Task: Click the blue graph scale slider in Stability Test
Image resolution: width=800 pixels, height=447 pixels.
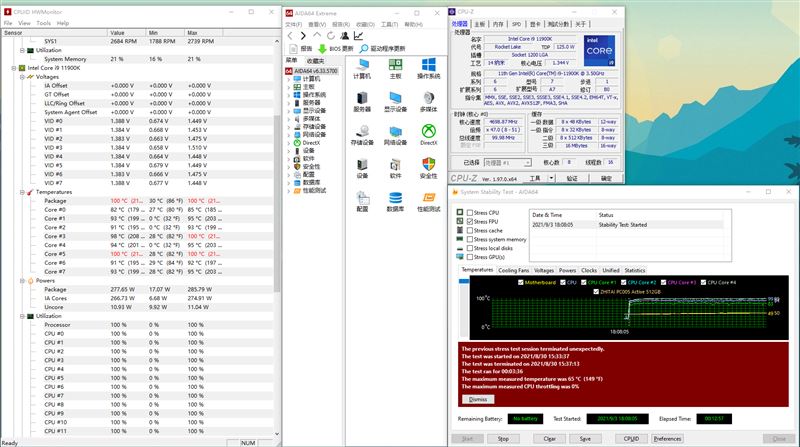Action: [464, 281]
